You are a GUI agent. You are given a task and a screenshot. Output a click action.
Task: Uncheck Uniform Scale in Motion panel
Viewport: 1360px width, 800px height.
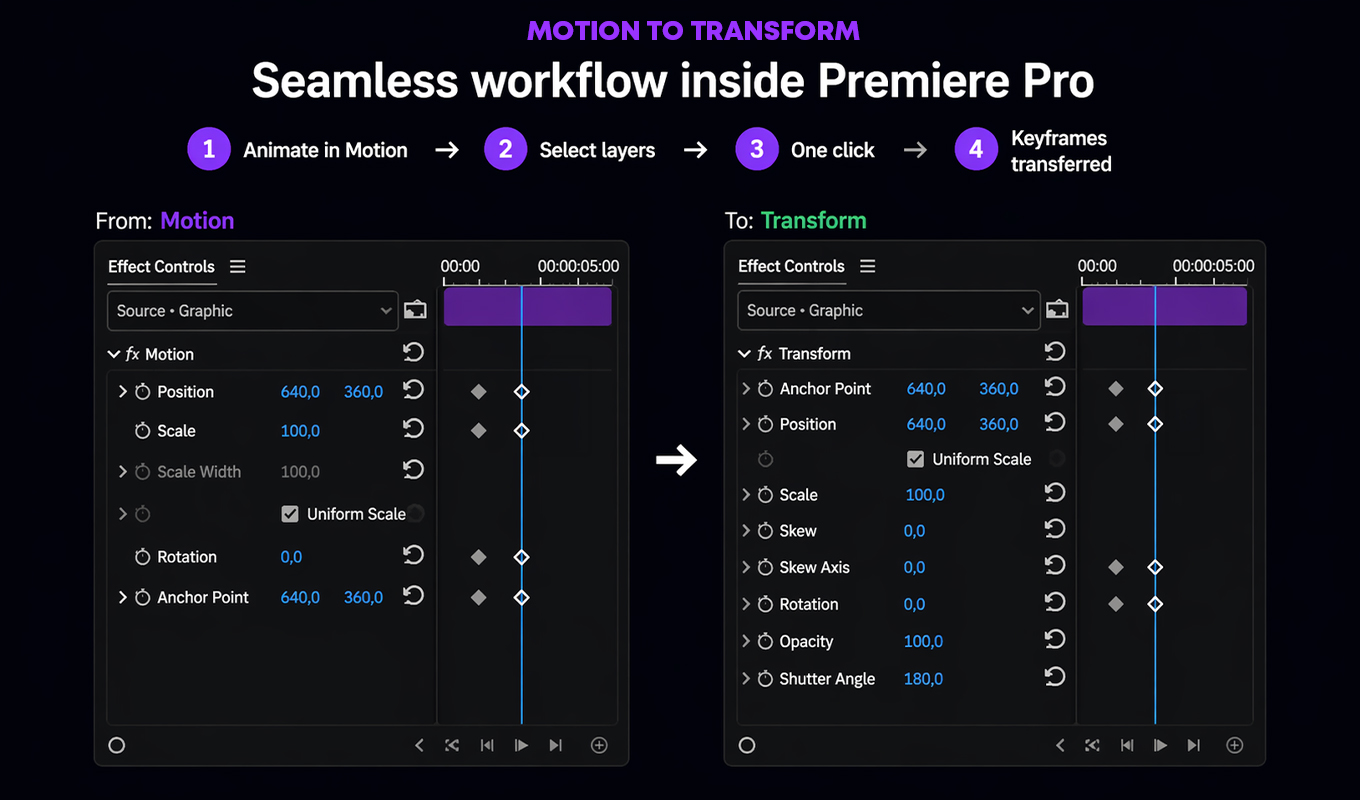coord(290,514)
